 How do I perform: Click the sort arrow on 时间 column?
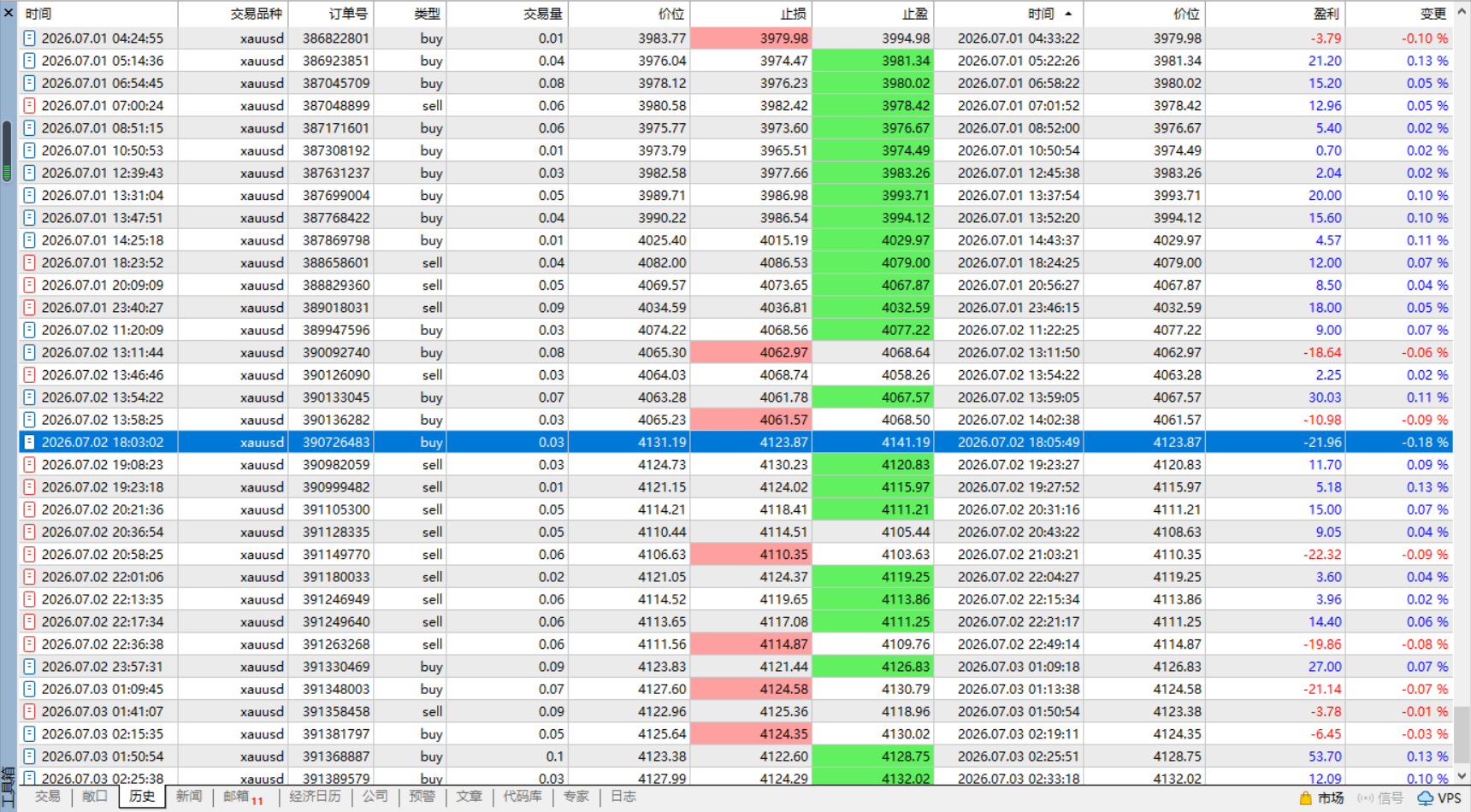pos(1068,14)
